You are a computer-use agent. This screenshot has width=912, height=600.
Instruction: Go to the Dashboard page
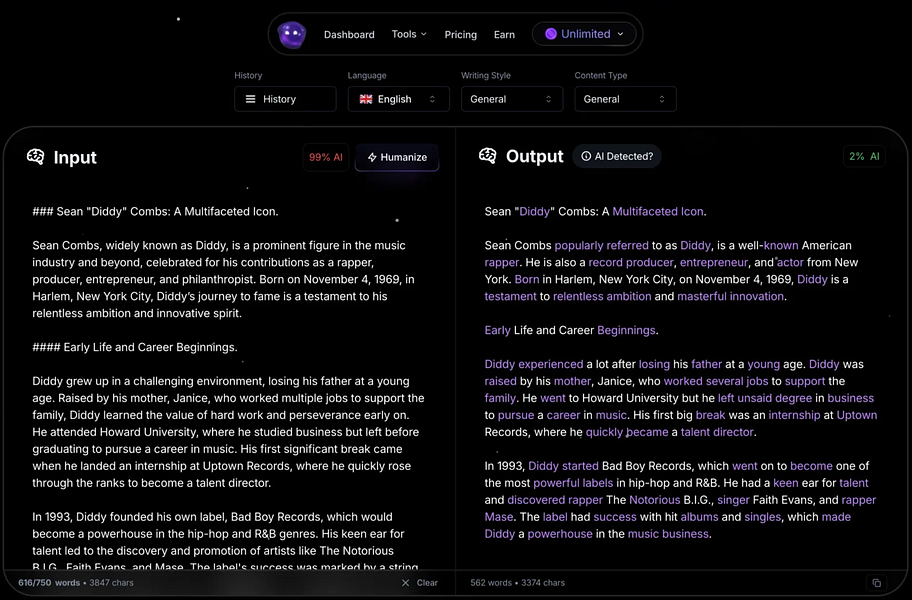coord(349,34)
